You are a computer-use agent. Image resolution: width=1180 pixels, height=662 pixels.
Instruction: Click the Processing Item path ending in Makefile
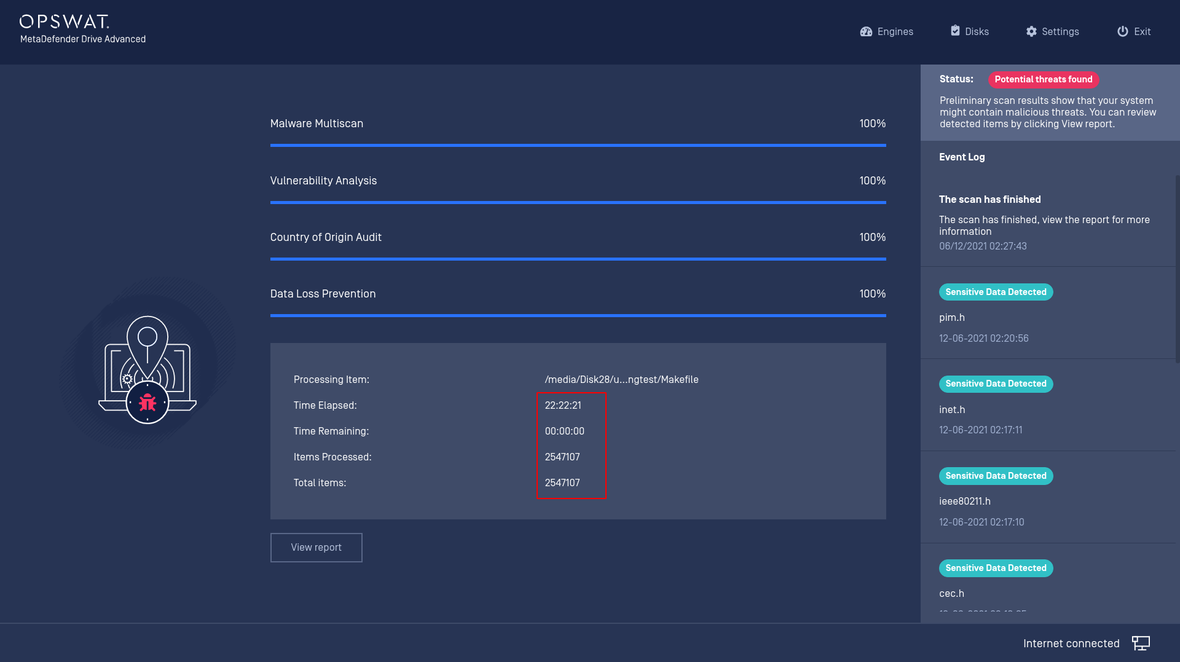tap(622, 380)
